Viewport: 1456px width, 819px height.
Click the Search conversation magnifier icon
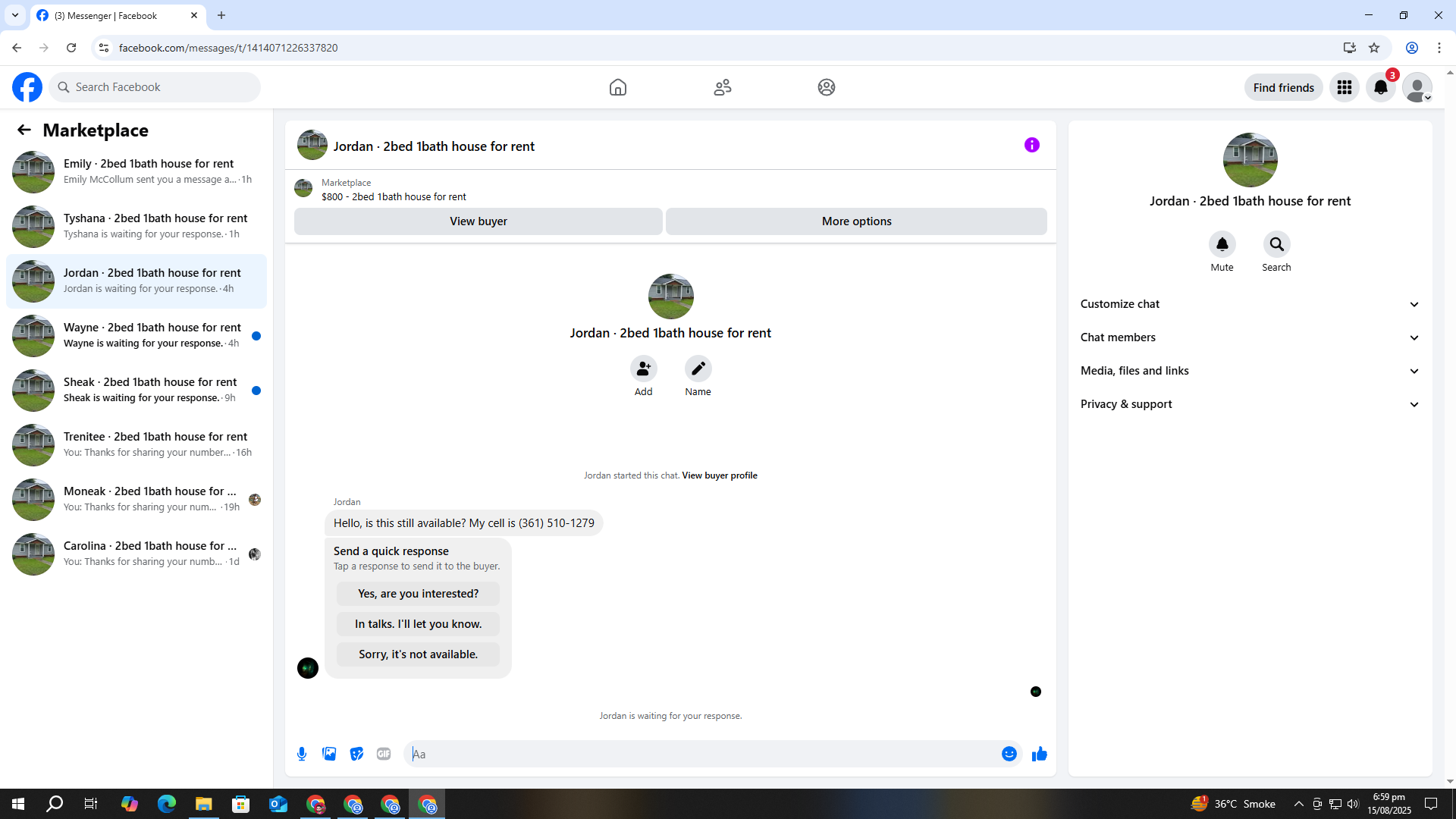(1276, 244)
